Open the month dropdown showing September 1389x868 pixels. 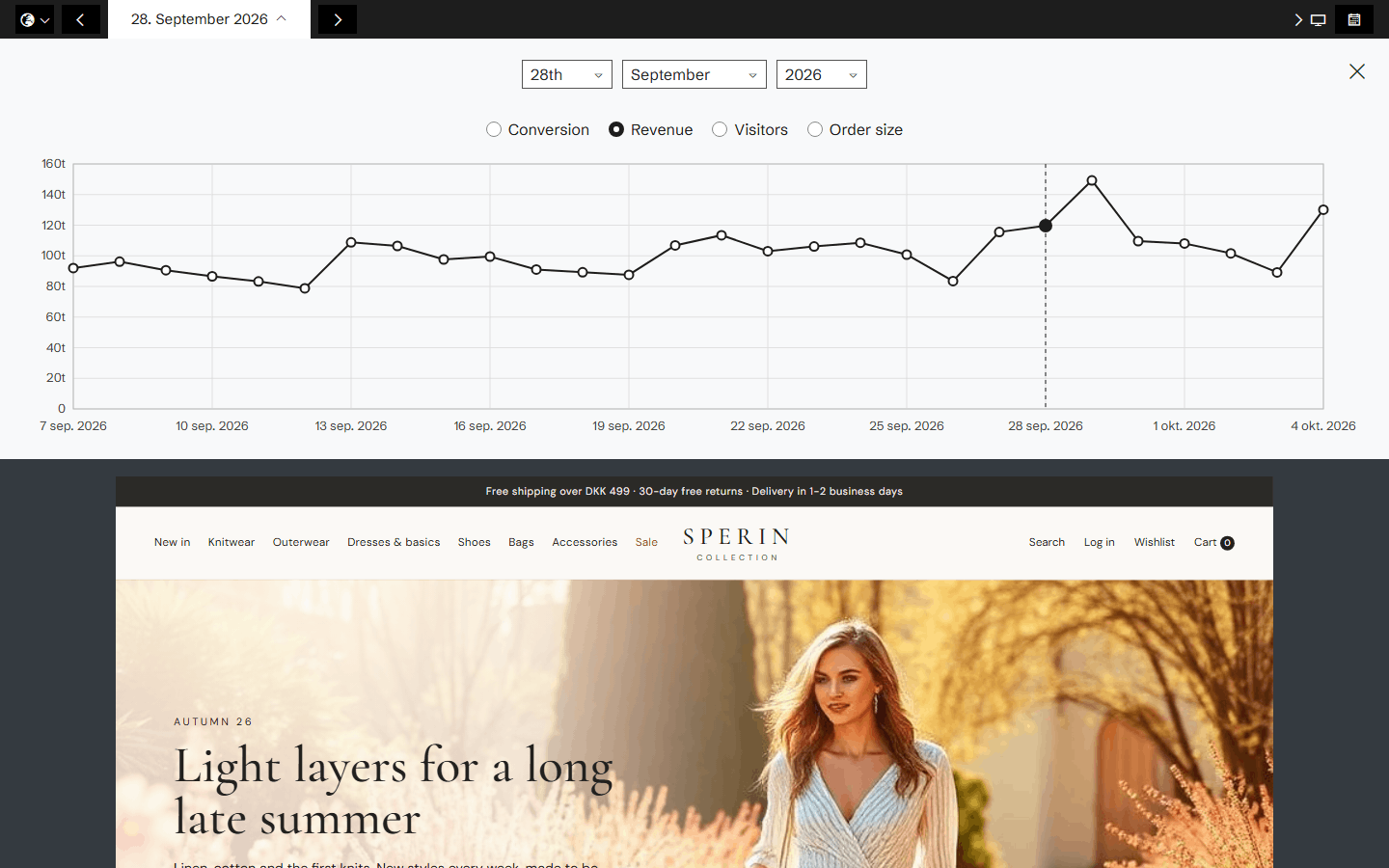pos(694,74)
